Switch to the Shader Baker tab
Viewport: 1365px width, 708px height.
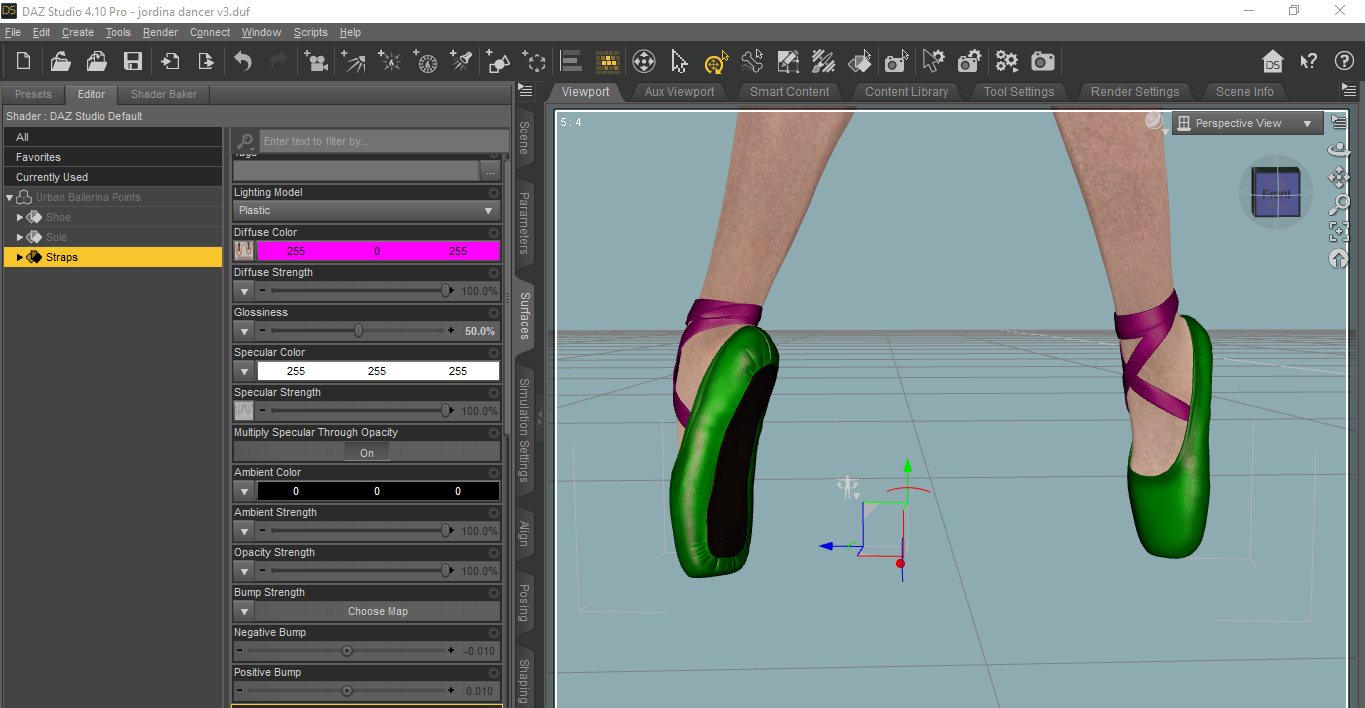[x=164, y=94]
